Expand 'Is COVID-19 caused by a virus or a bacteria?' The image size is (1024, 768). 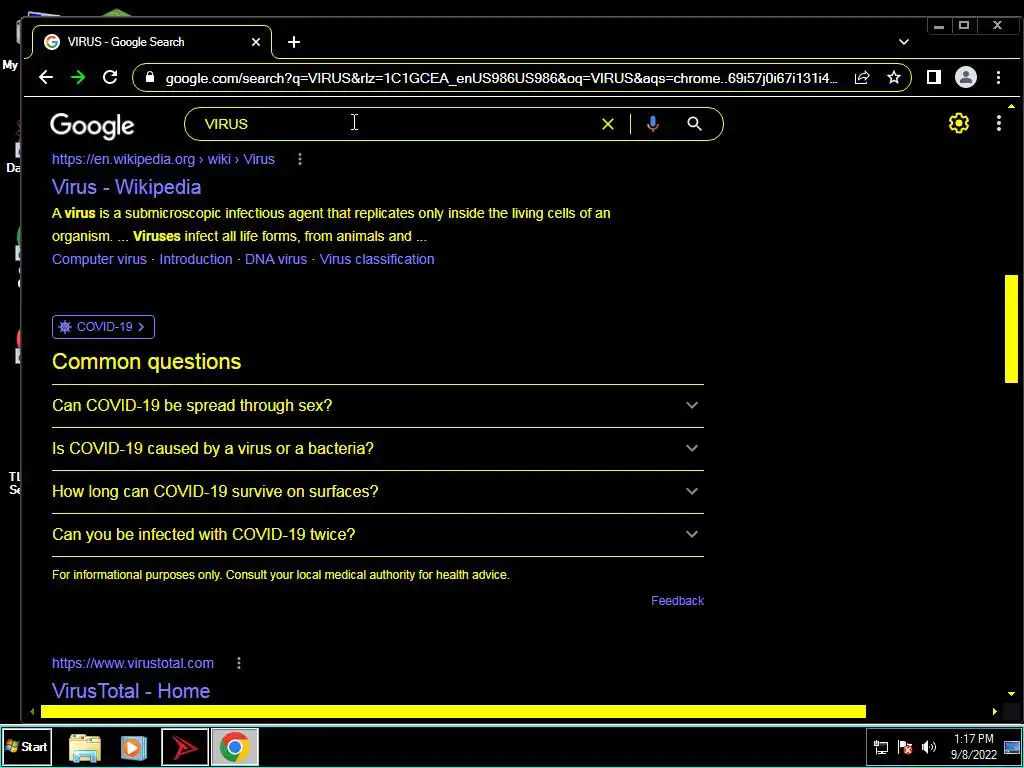click(x=377, y=449)
